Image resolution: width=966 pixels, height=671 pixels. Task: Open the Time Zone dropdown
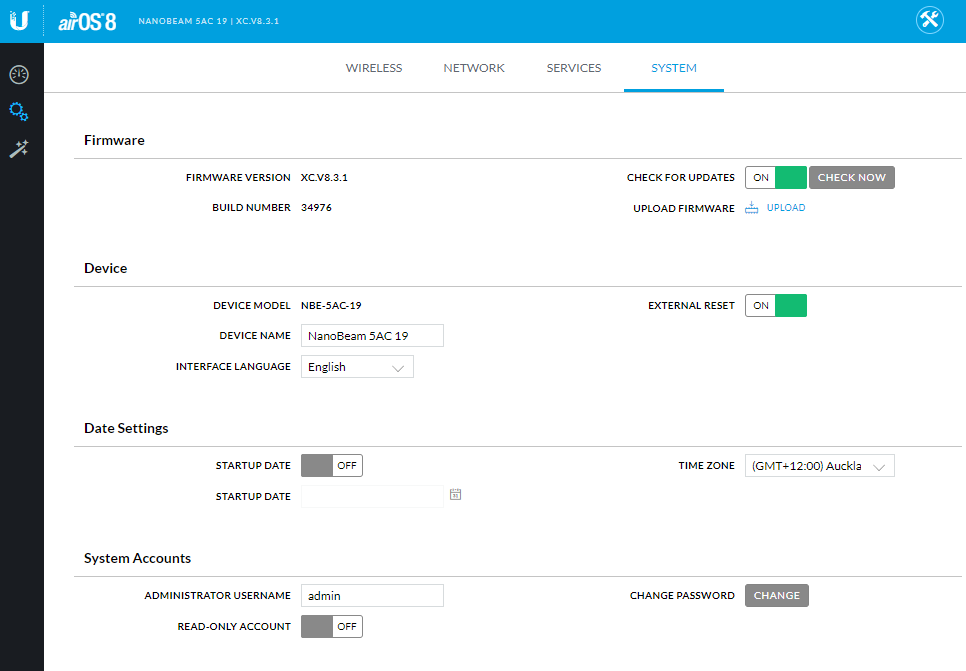tap(819, 465)
